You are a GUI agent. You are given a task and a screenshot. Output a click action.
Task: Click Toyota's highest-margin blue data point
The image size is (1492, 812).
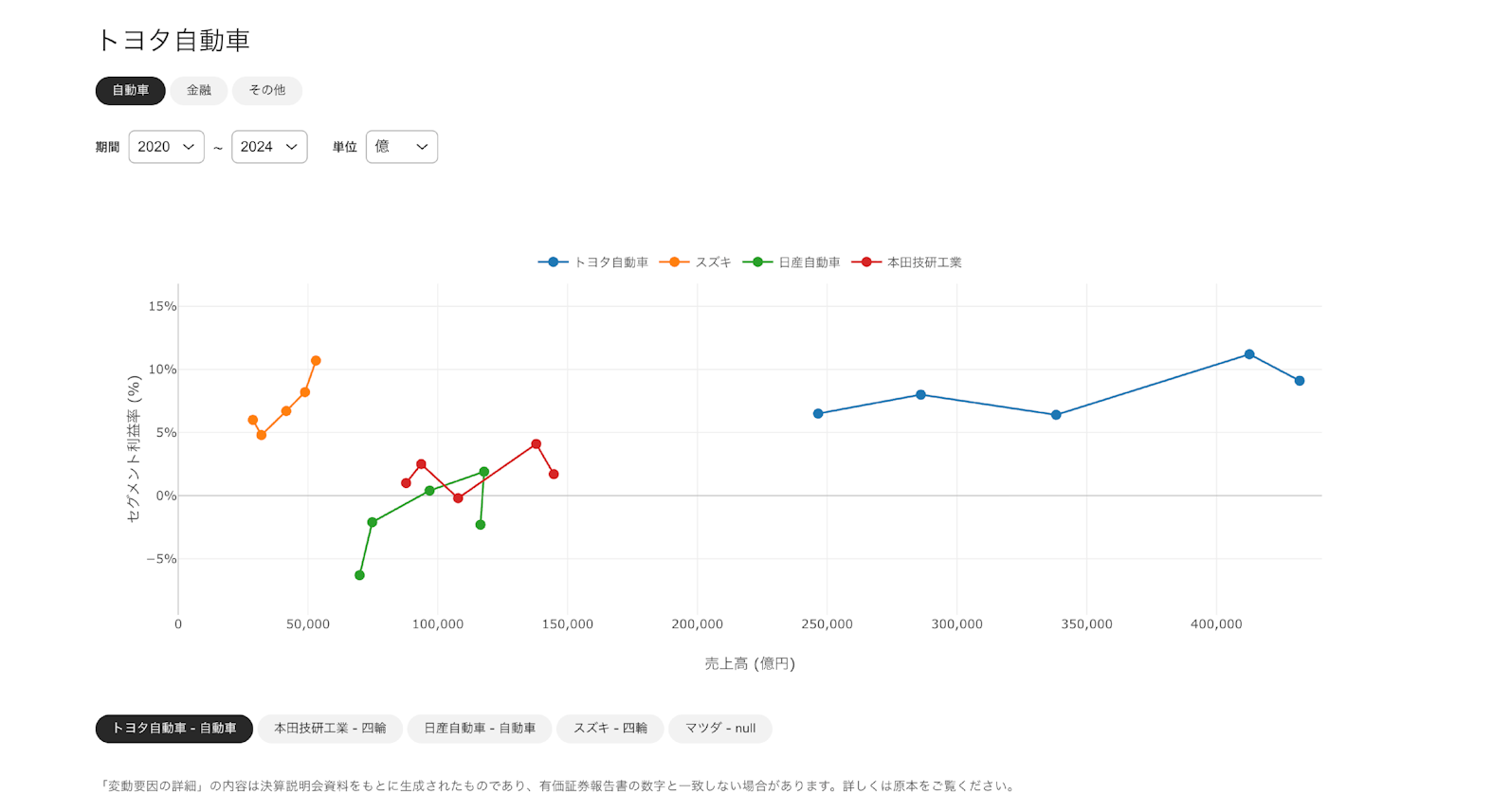tap(1249, 354)
